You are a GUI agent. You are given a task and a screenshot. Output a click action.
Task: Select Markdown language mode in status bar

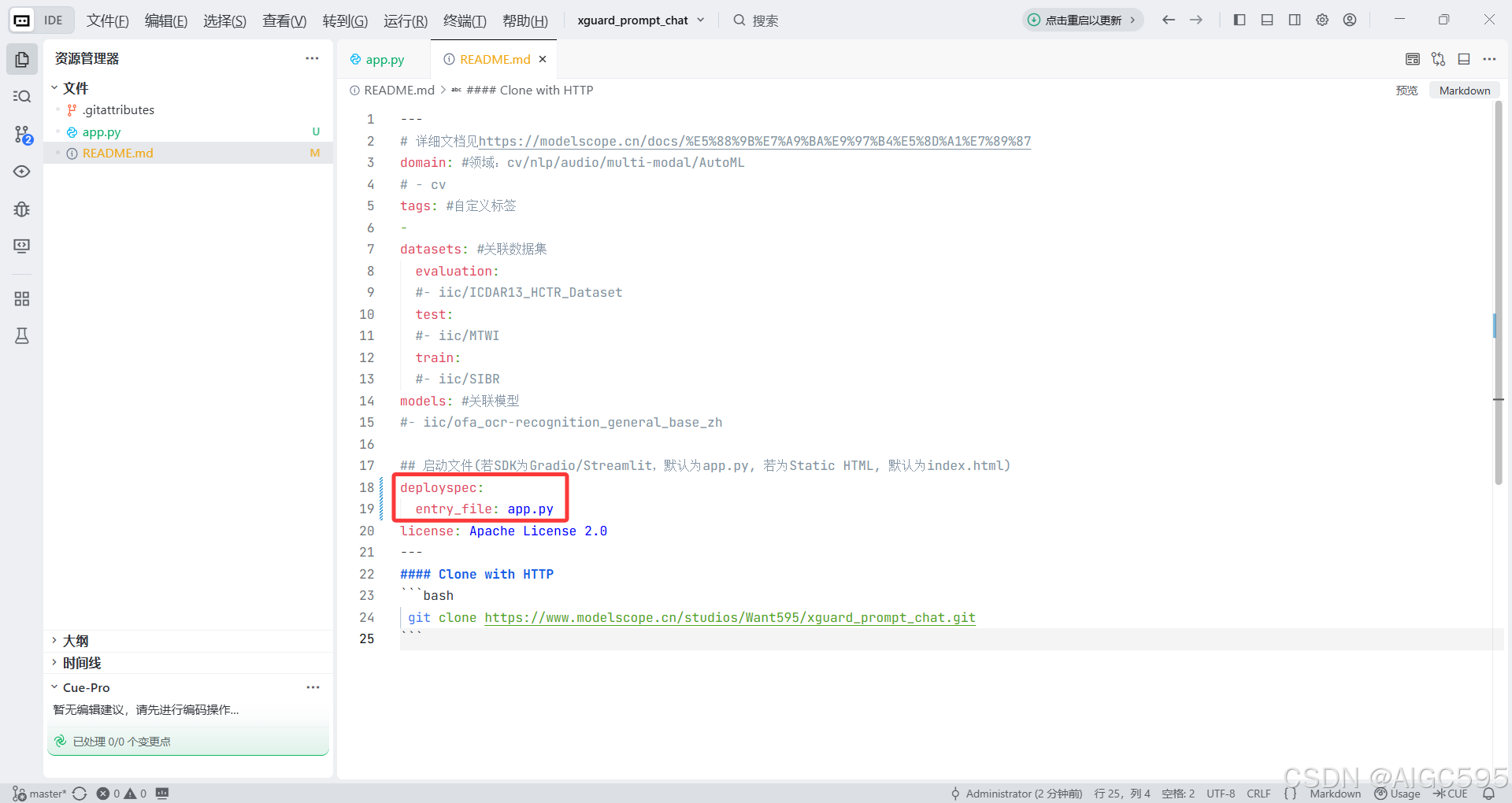tap(1336, 794)
